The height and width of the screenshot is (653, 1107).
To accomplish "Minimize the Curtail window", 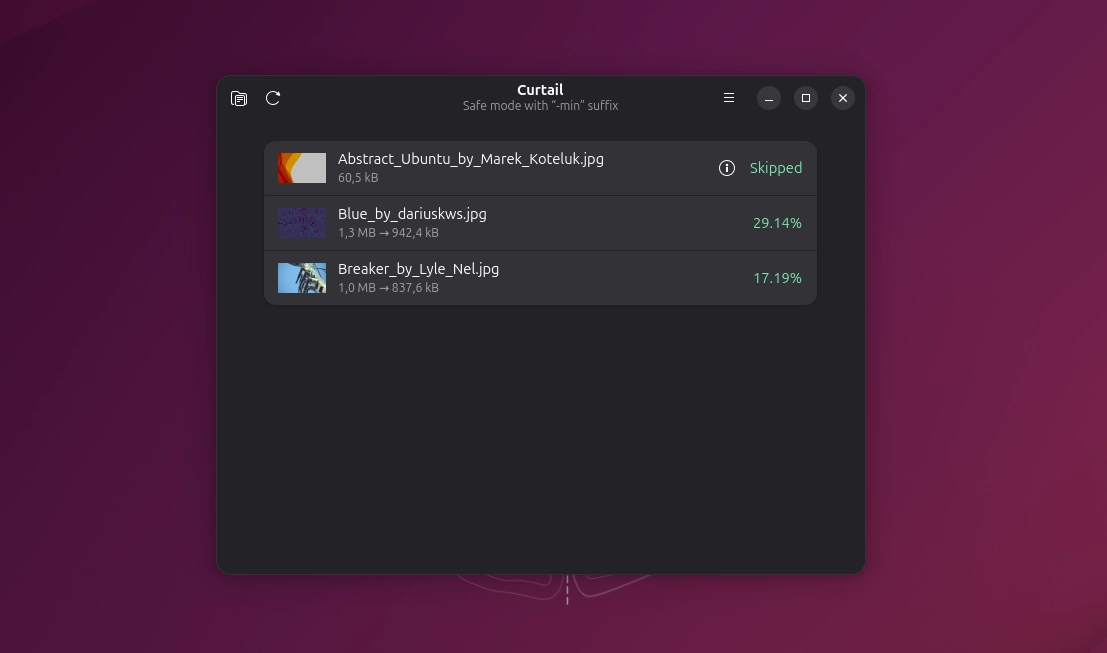I will pos(768,98).
